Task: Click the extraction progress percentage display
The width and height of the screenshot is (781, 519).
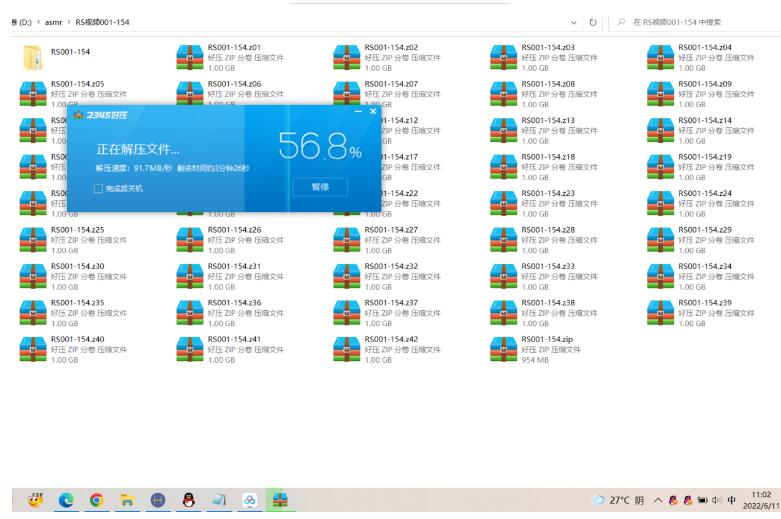Action: [x=319, y=148]
